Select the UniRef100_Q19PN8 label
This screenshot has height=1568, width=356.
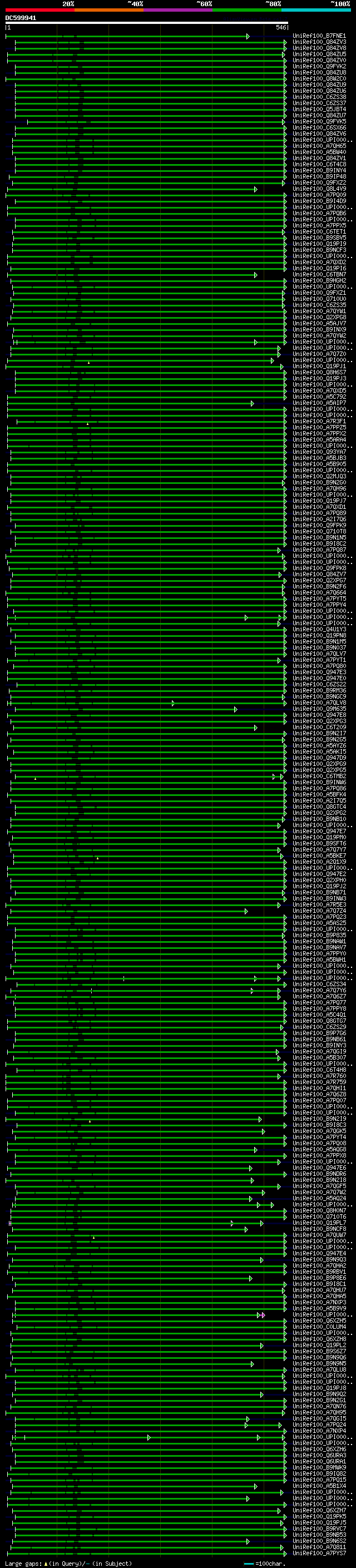319,635
